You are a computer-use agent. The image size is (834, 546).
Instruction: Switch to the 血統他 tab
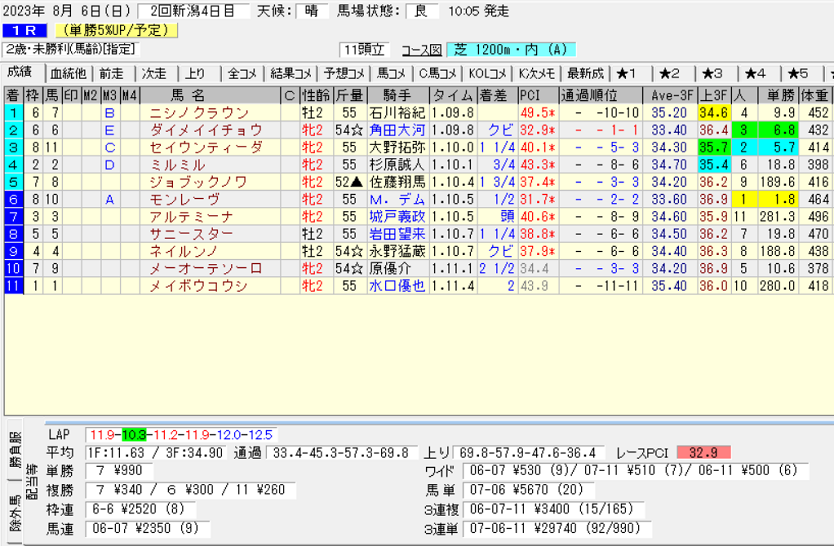point(67,74)
